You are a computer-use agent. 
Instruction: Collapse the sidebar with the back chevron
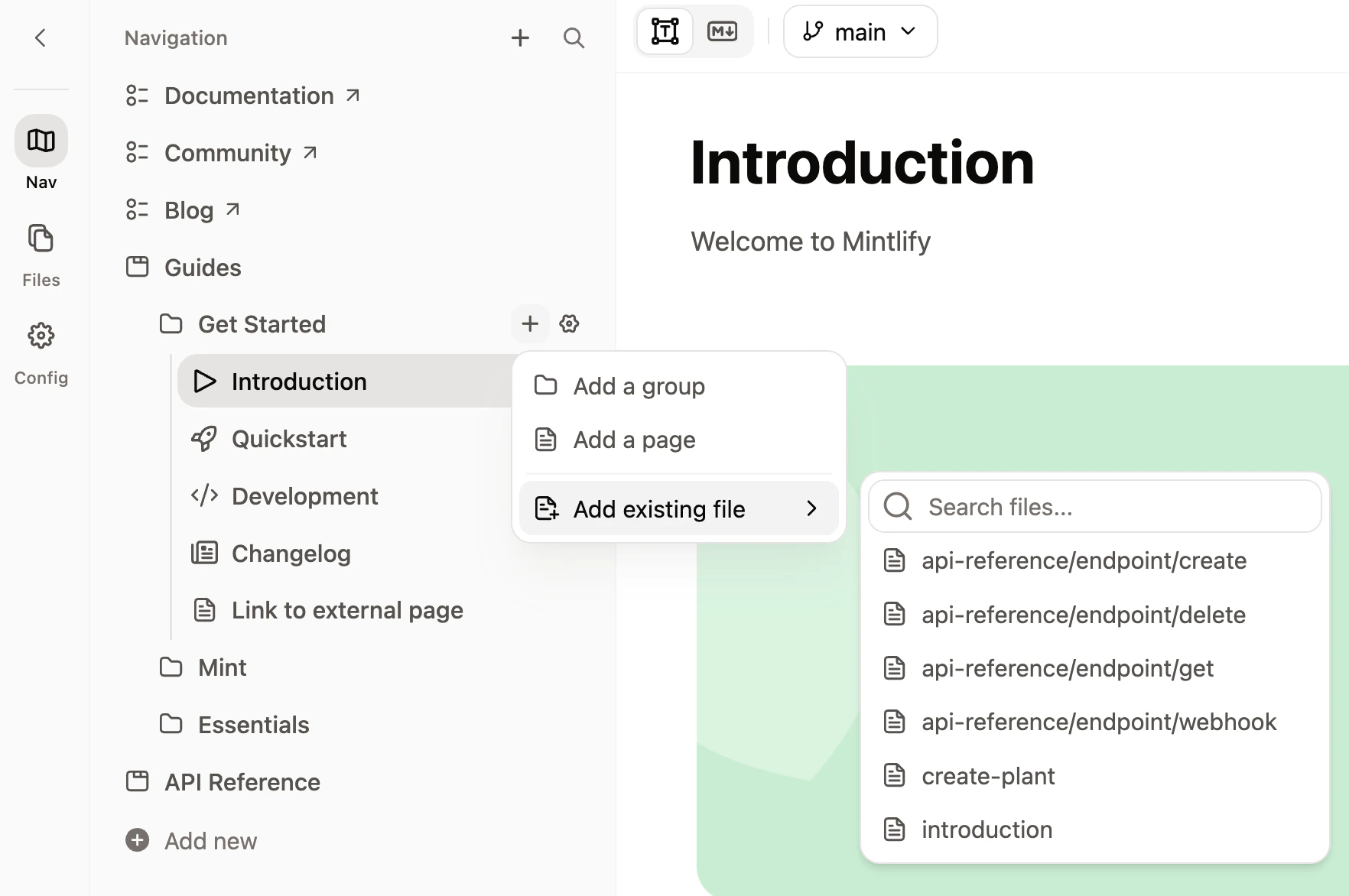pos(41,38)
